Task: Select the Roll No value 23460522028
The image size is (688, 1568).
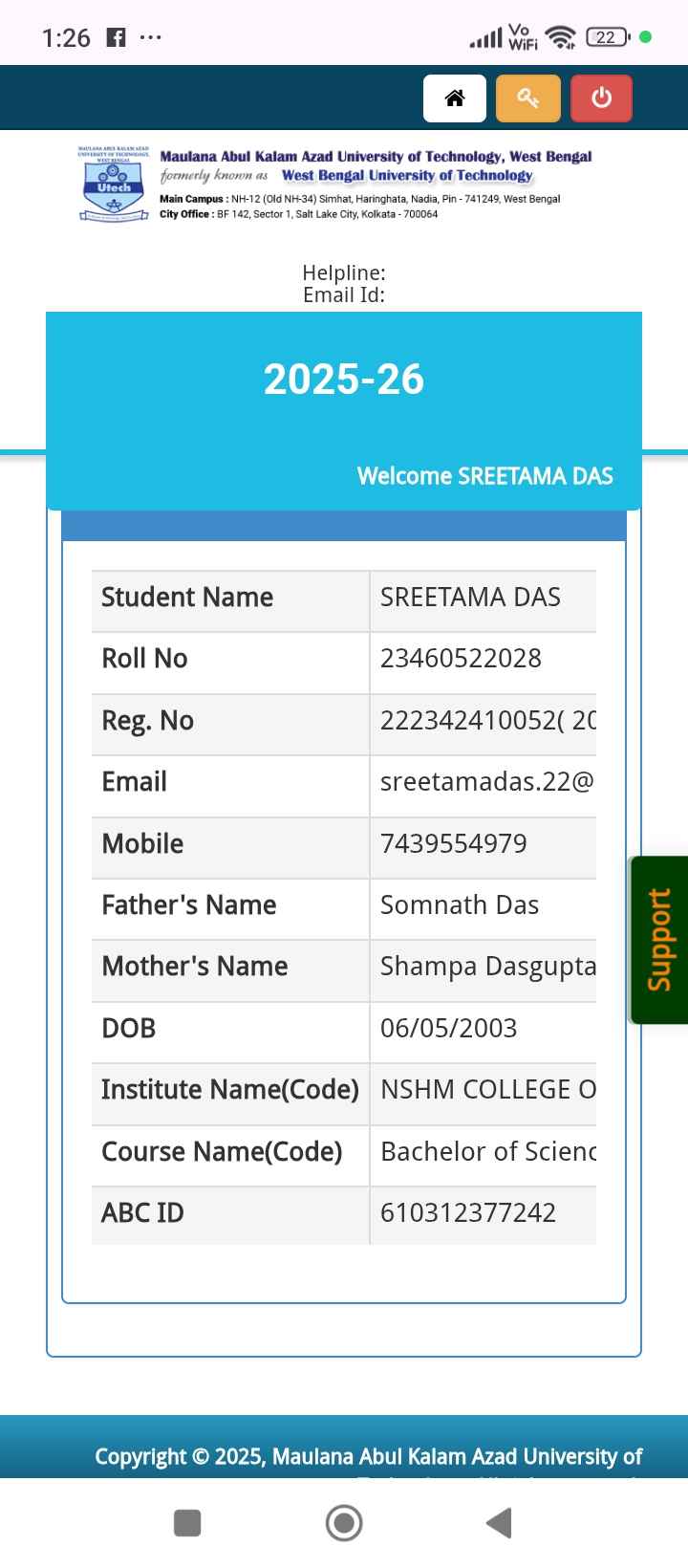Action: coord(461,659)
